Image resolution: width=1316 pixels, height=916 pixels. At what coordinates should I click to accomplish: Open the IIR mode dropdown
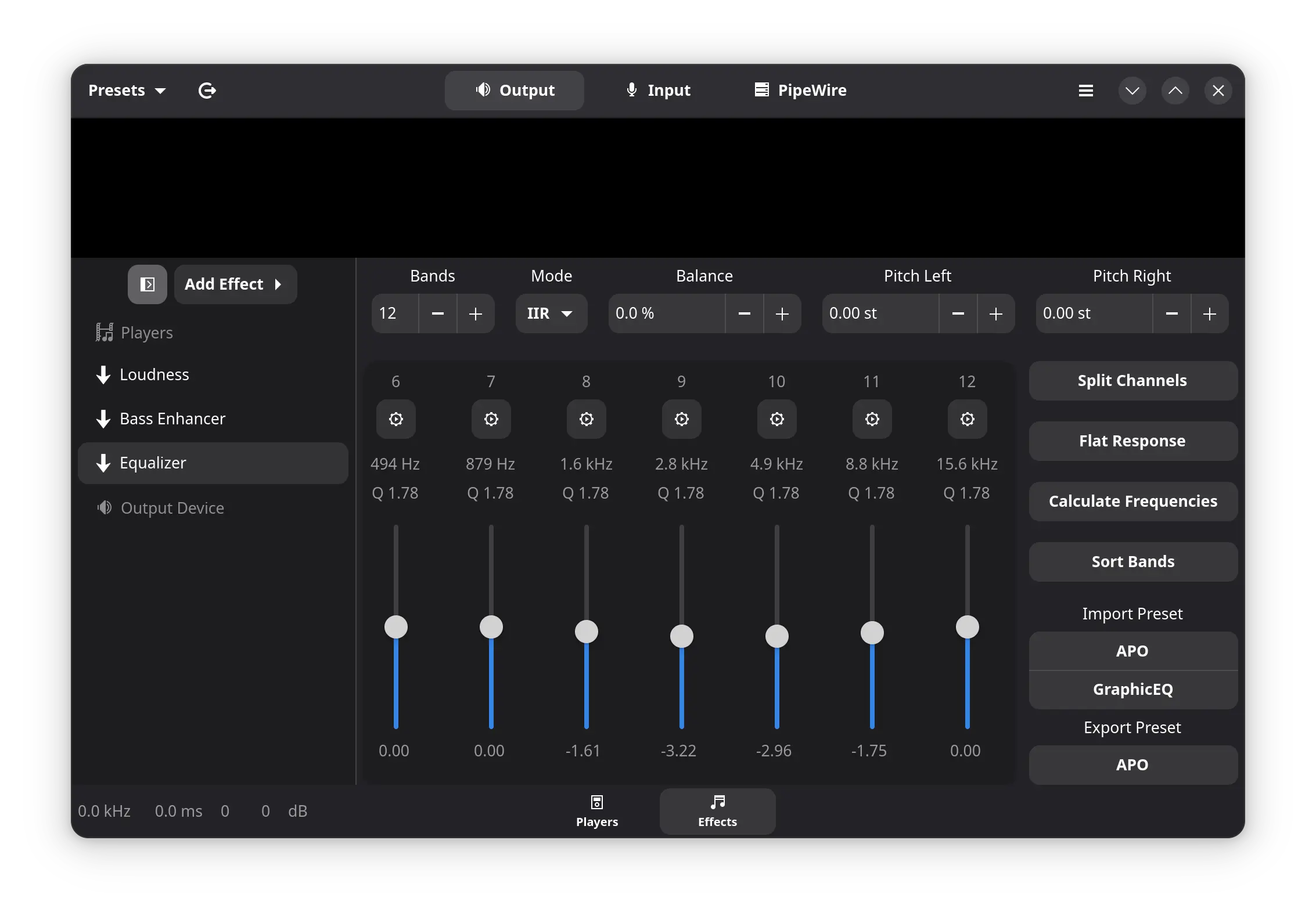click(551, 313)
